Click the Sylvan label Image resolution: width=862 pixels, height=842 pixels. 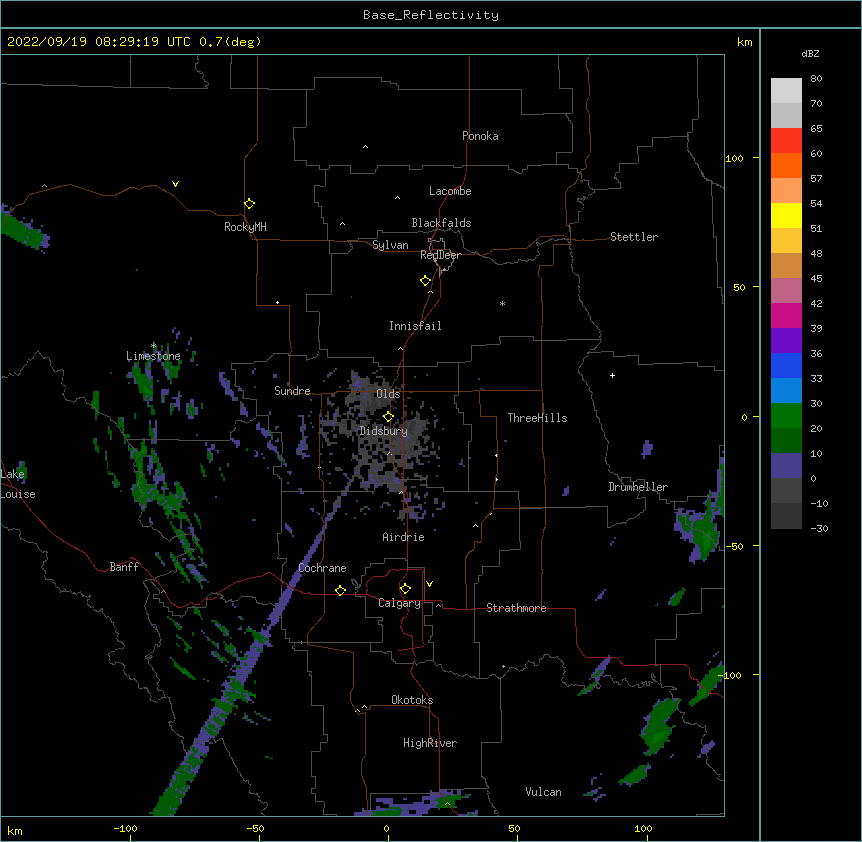coord(390,245)
